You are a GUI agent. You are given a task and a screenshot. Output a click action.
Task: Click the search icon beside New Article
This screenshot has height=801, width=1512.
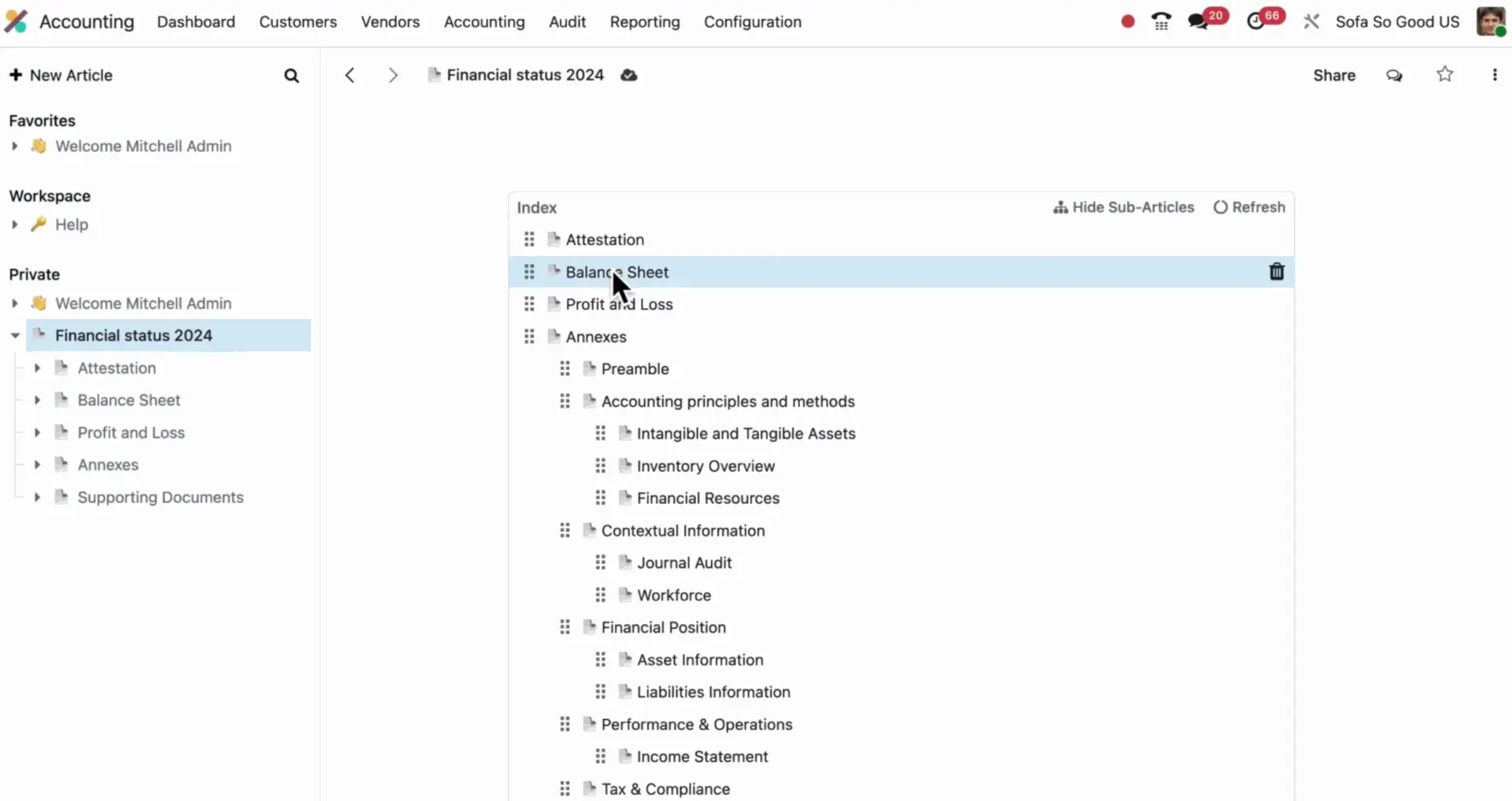click(291, 75)
